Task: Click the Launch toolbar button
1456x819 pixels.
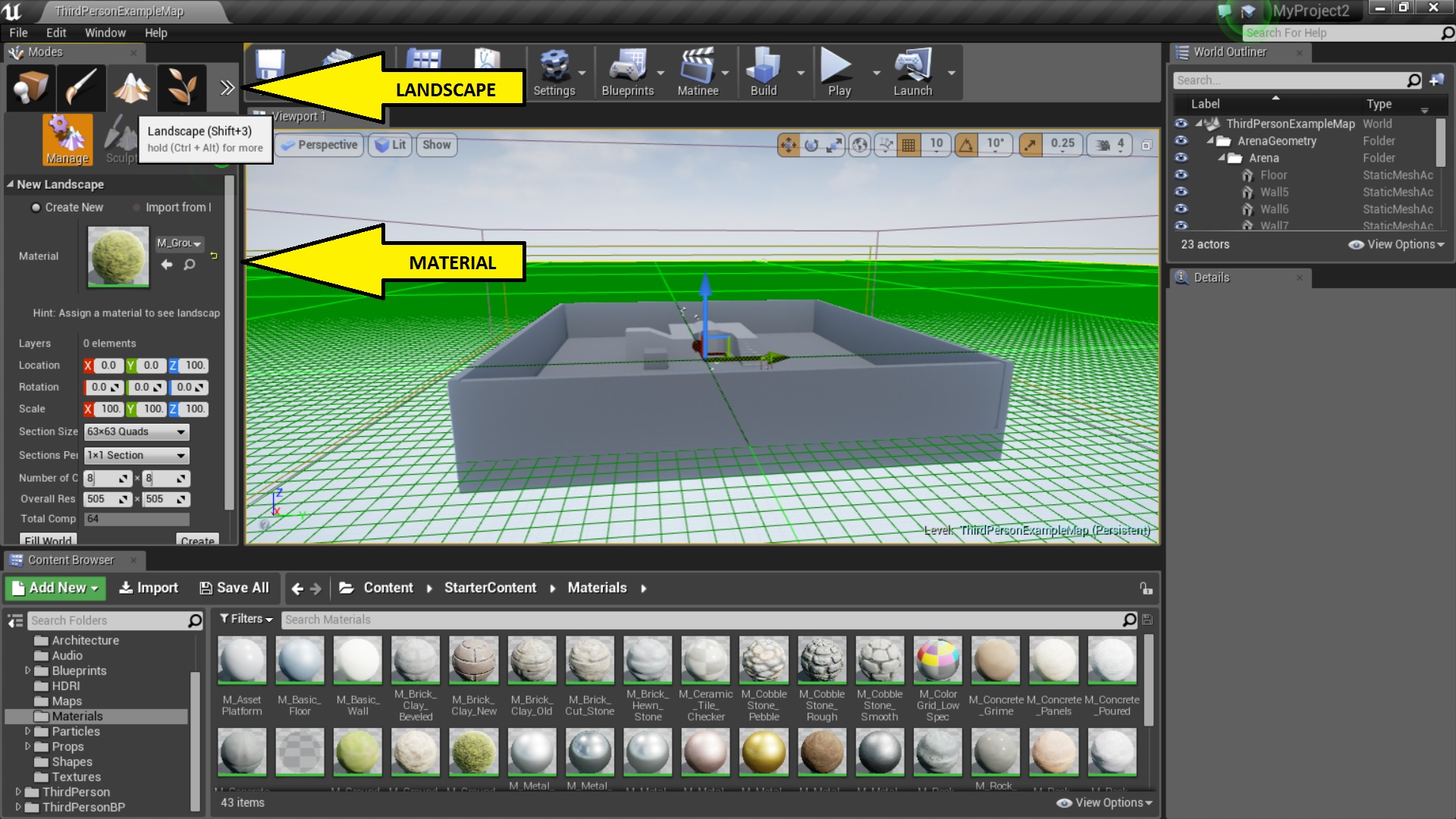Action: tap(912, 73)
